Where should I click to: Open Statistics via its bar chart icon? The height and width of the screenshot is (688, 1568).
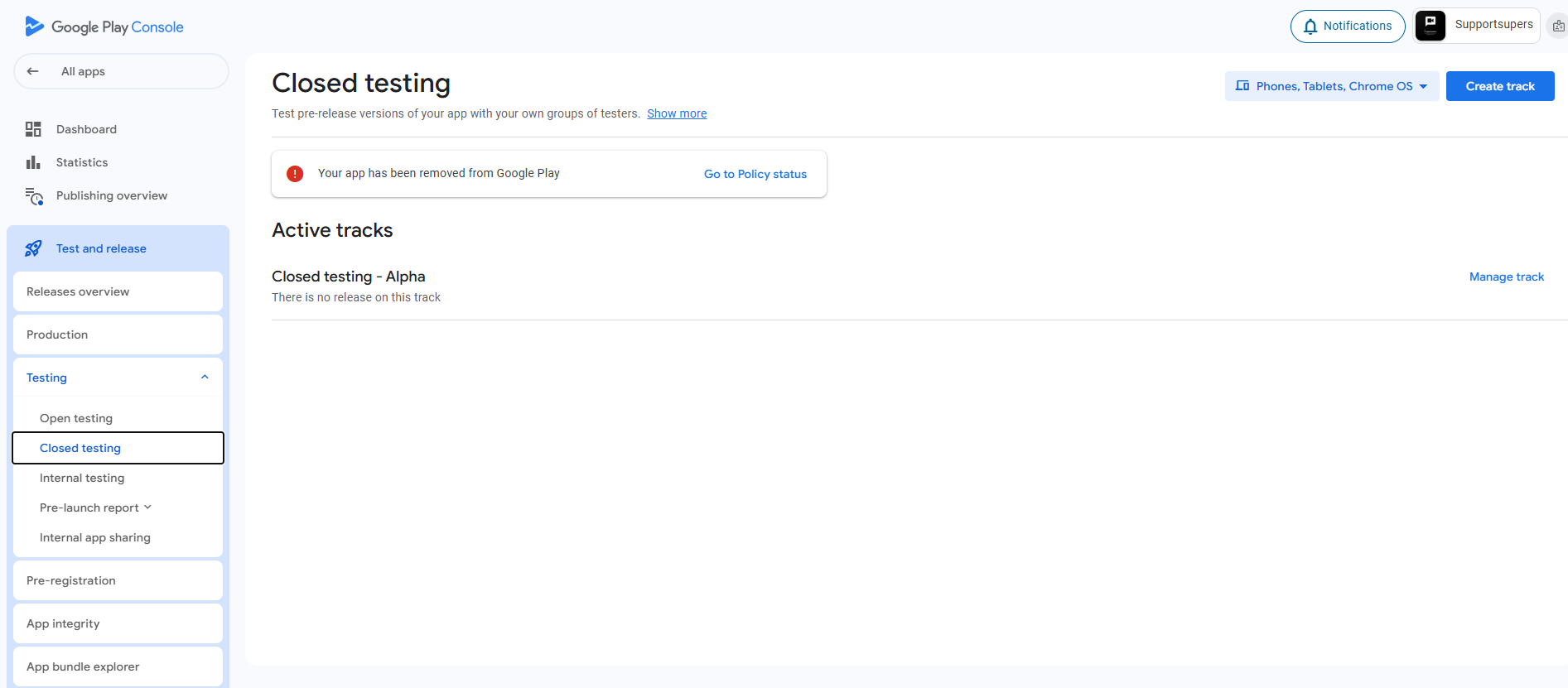tap(33, 162)
